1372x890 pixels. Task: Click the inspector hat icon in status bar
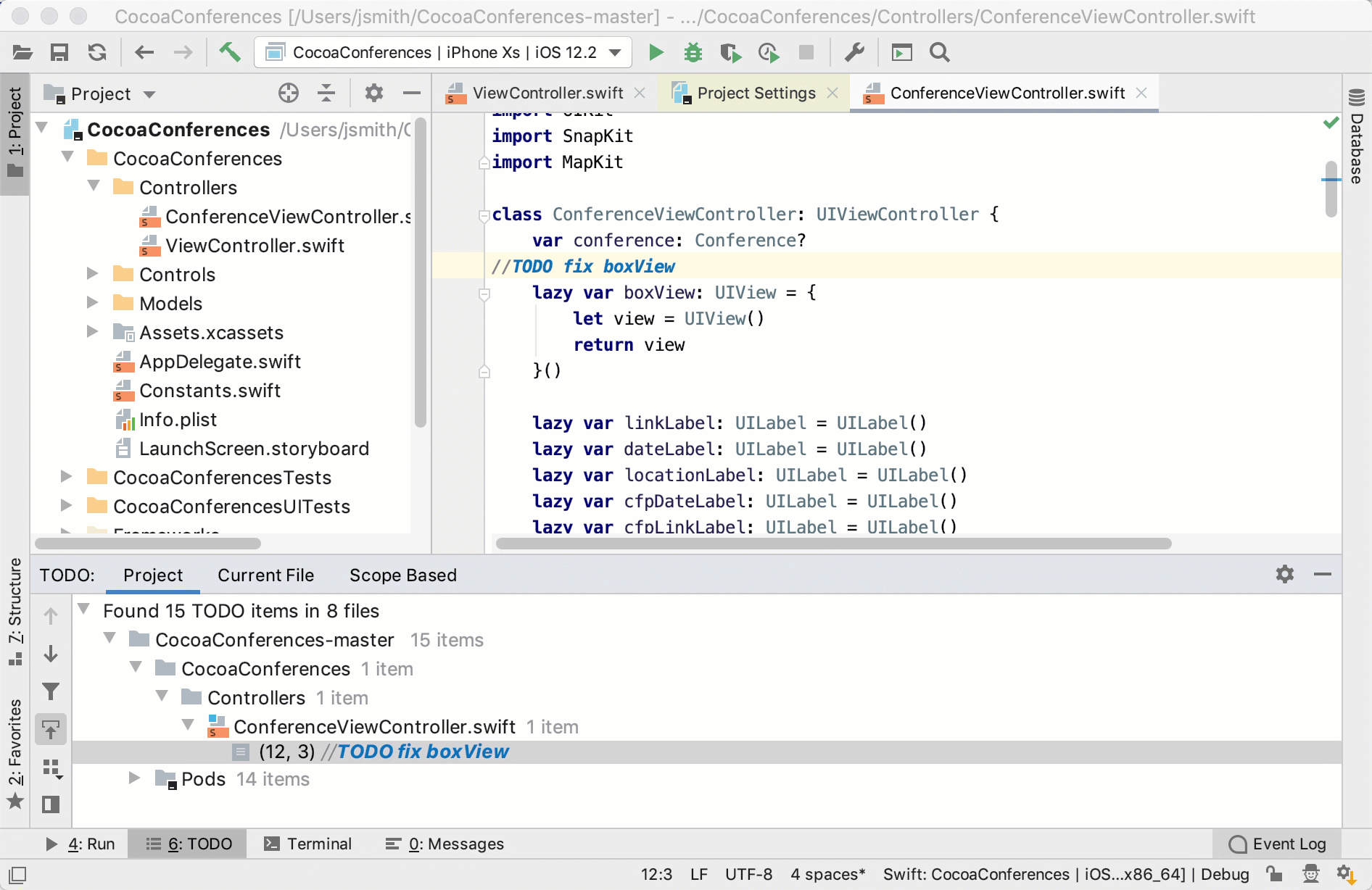1310,874
